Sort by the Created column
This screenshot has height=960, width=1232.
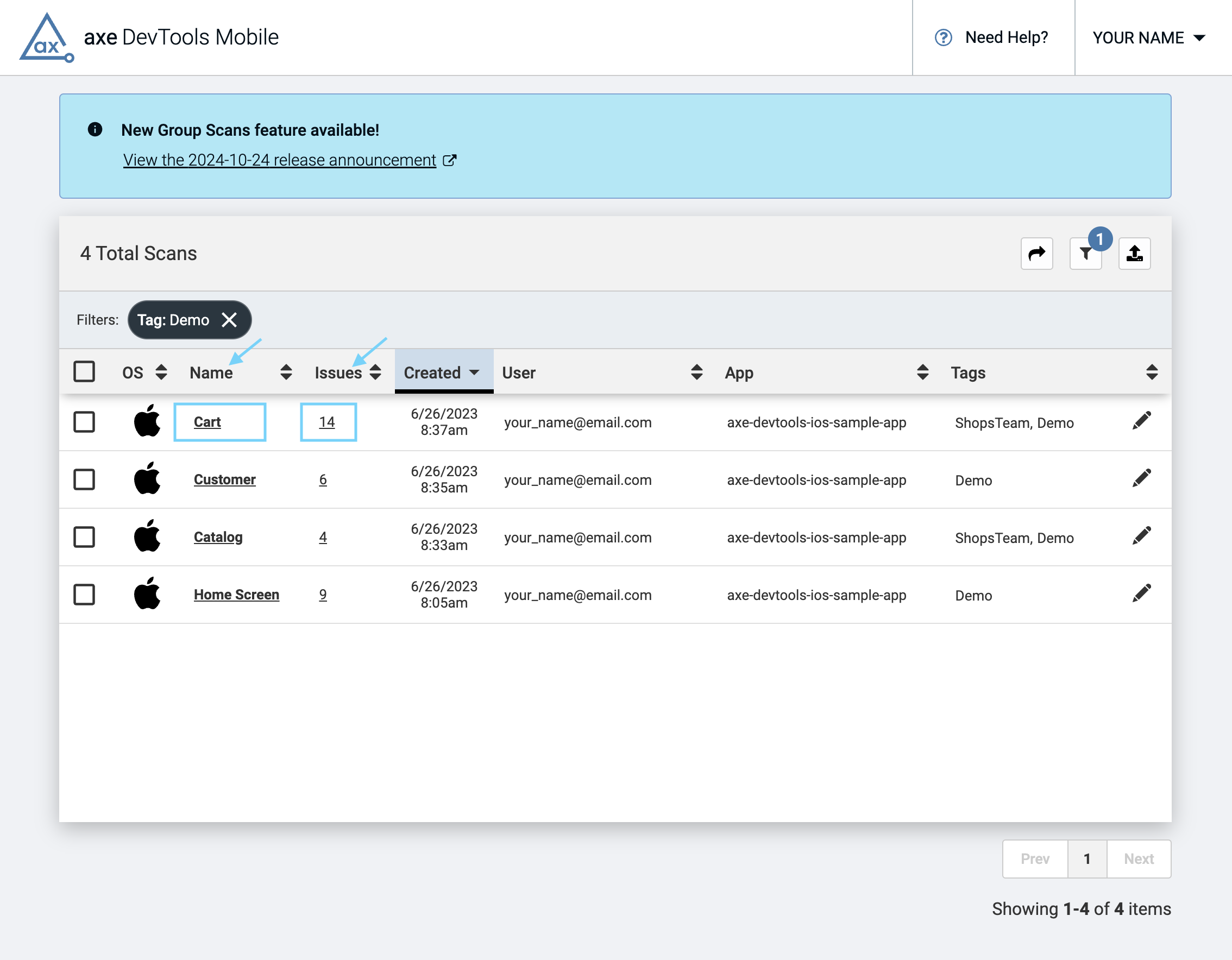point(443,372)
